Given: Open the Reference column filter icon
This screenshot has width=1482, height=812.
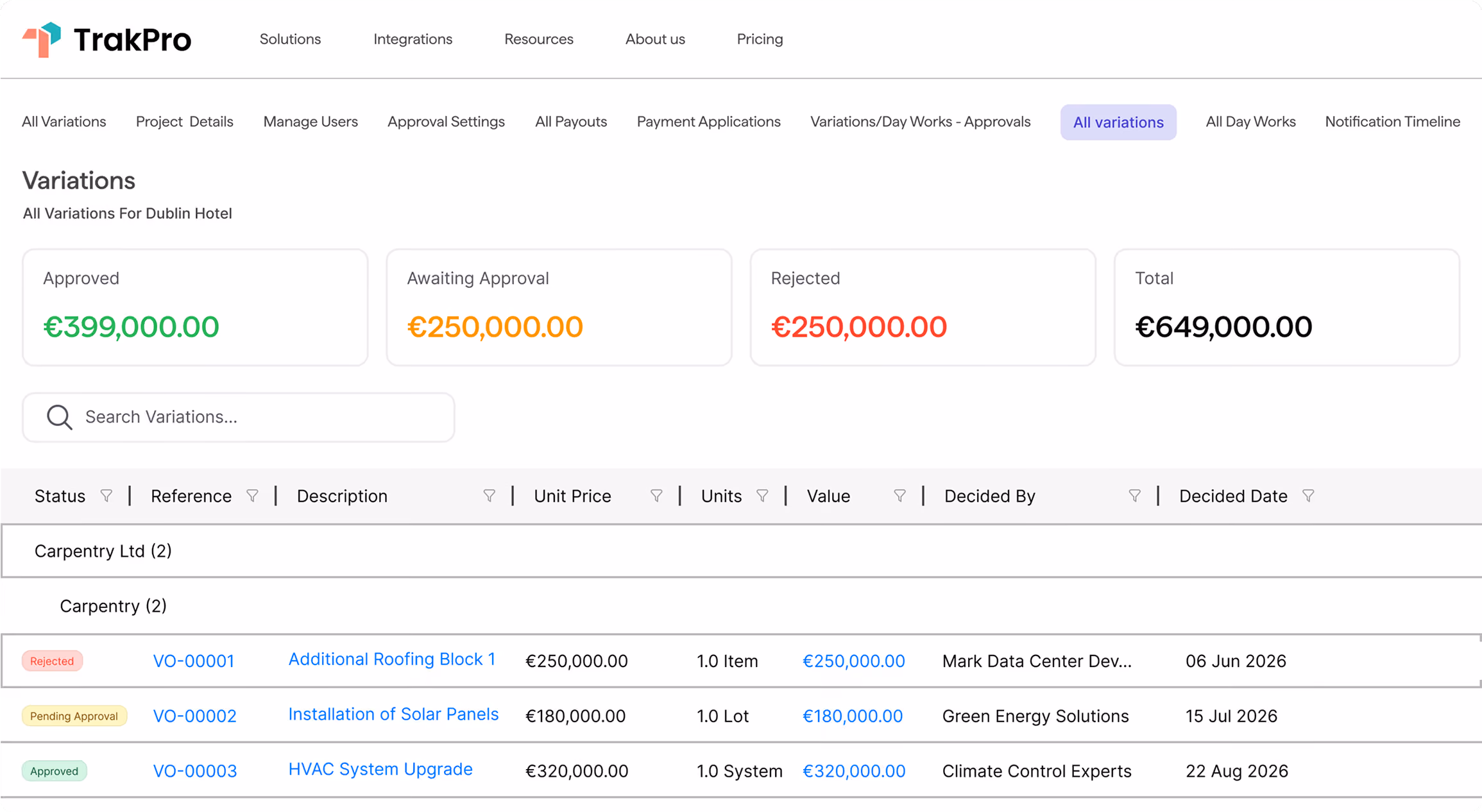Looking at the screenshot, I should (x=252, y=496).
